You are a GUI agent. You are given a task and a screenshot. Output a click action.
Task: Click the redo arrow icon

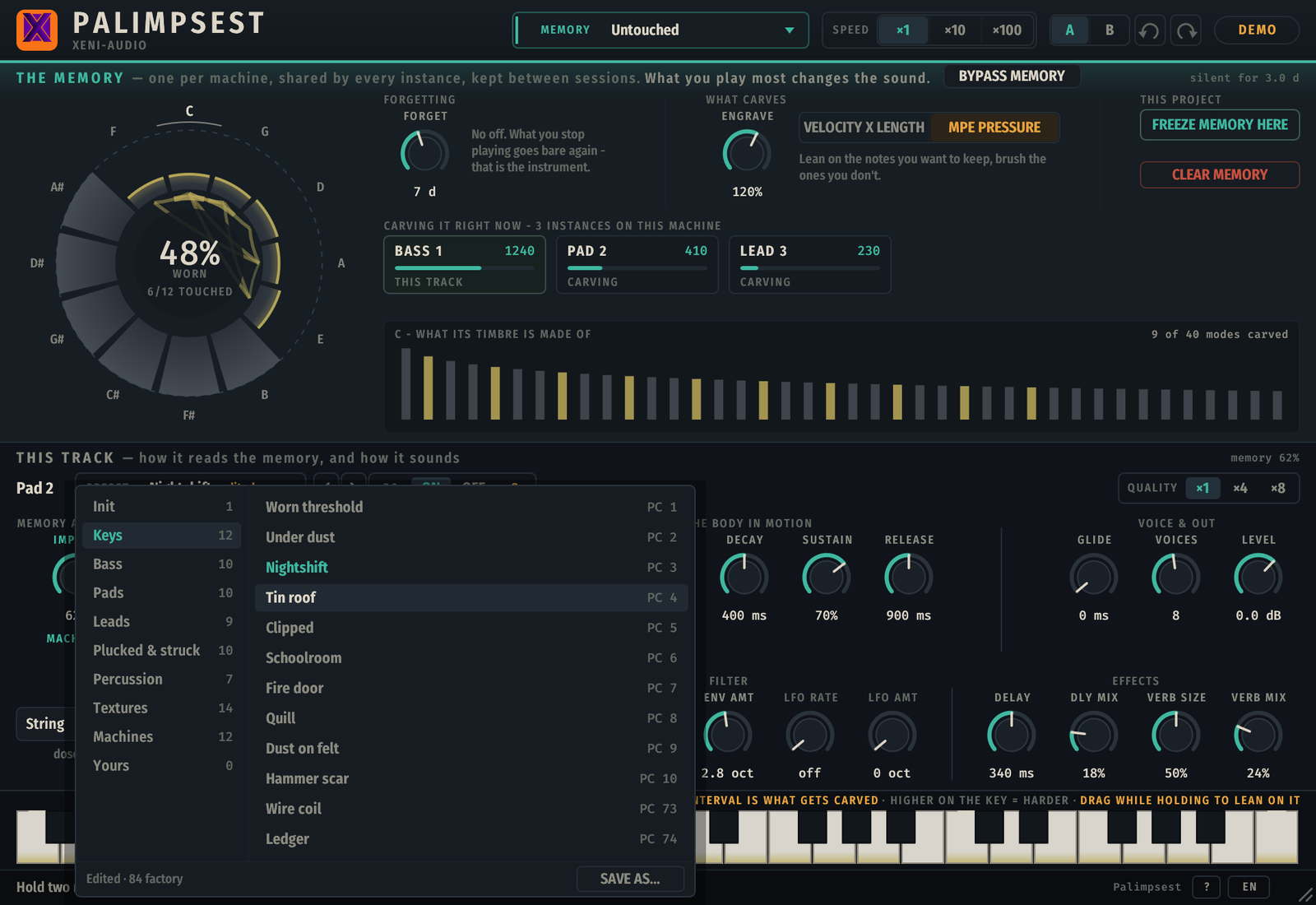pos(1186,30)
